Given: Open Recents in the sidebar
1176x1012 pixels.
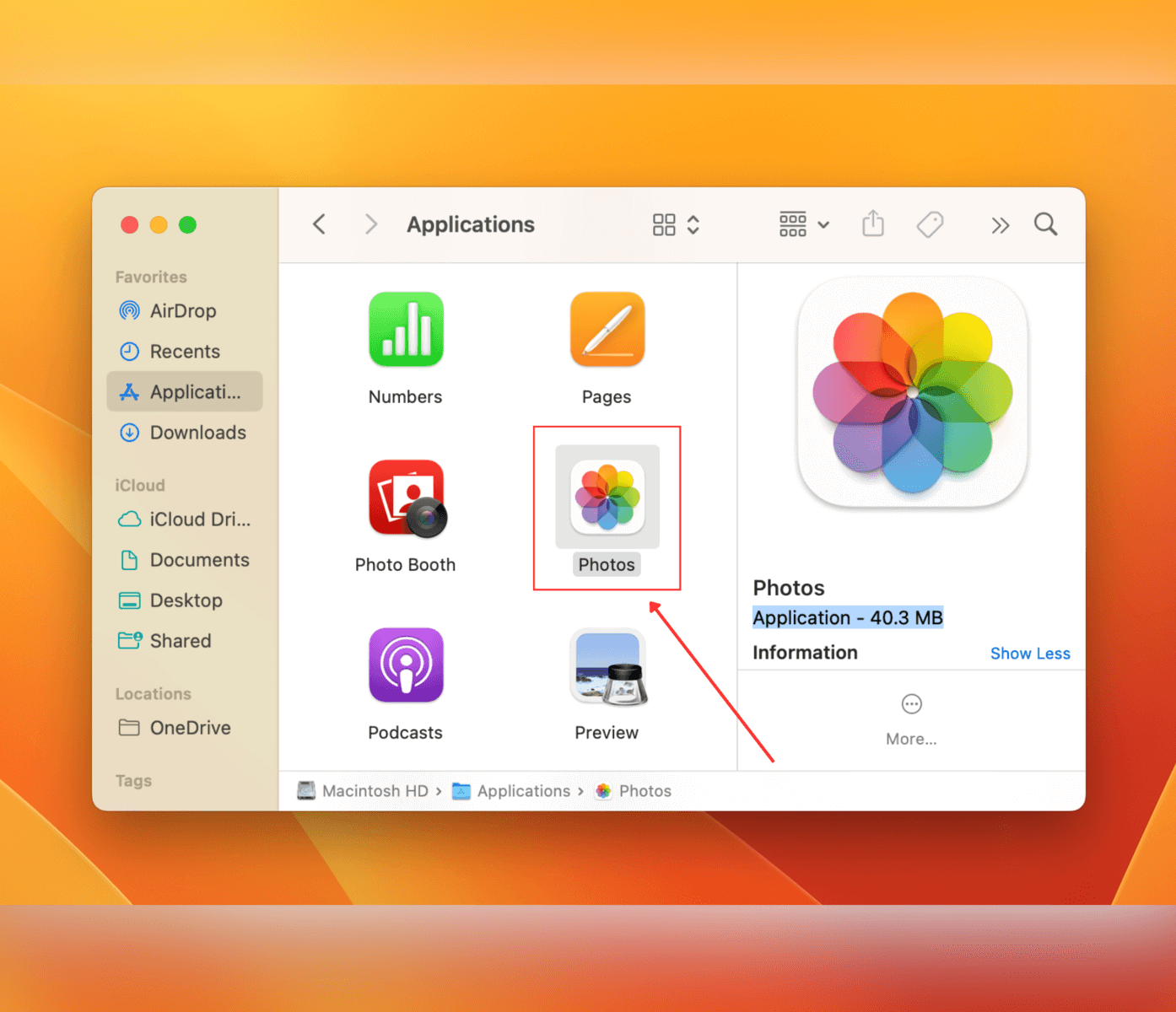Looking at the screenshot, I should coord(185,352).
